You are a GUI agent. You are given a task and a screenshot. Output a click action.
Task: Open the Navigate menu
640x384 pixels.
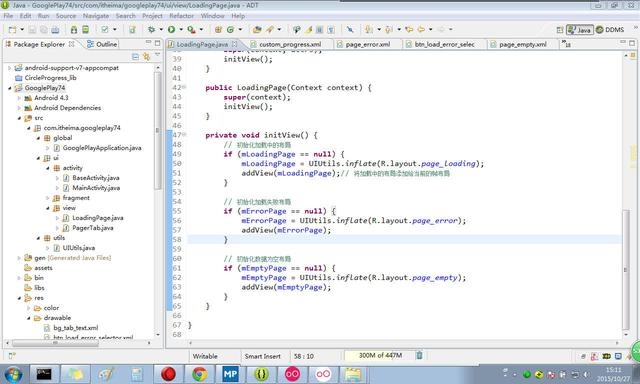click(x=96, y=16)
